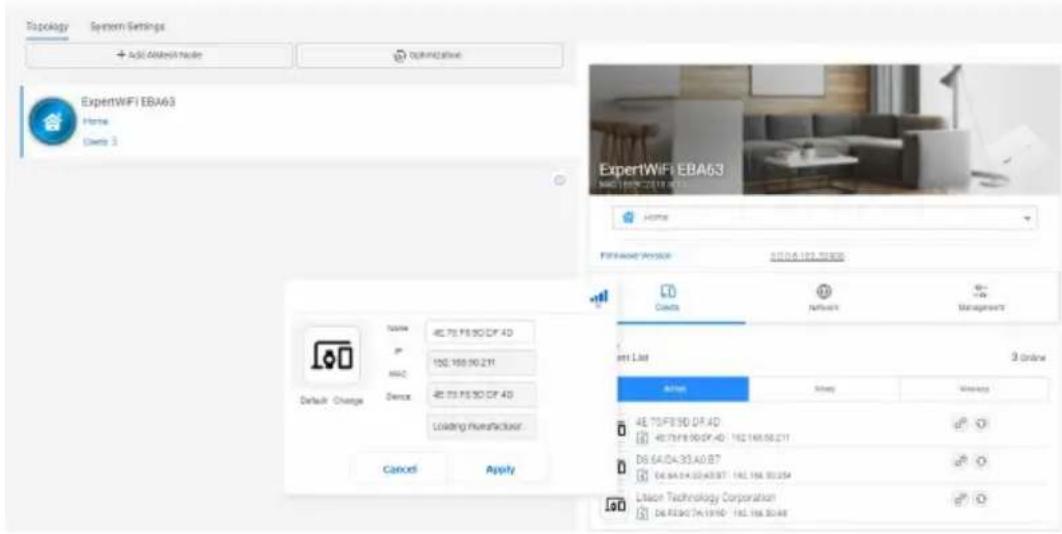Select the rightmost client list filter
The image size is (1062, 534).
974,389
